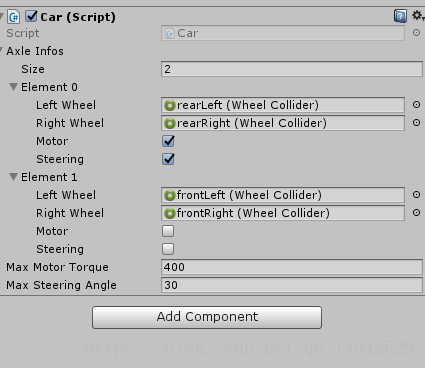
Task: Click the green Wheel Collider icon for rearLeft
Action: [x=170, y=105]
